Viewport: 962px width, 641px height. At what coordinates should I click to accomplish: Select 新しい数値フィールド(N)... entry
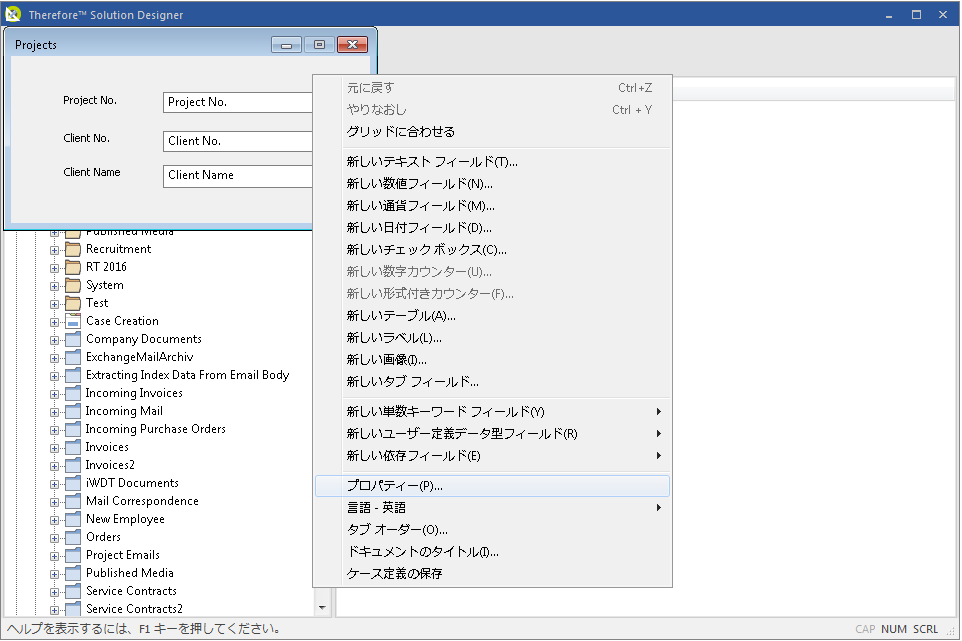click(492, 184)
